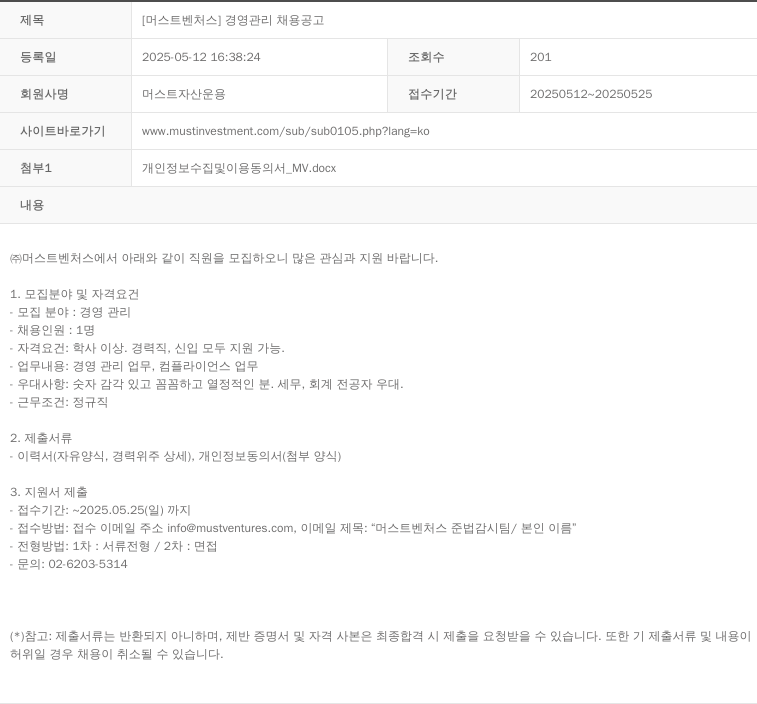Click the intro sentence starting ㈜머스트벤처스에서
Viewport: 757px width, 704px height.
point(224,258)
